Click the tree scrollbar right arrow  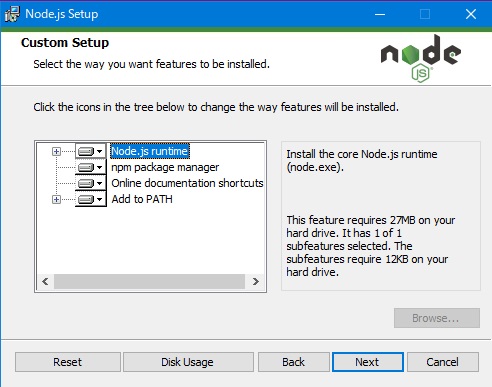pos(255,282)
